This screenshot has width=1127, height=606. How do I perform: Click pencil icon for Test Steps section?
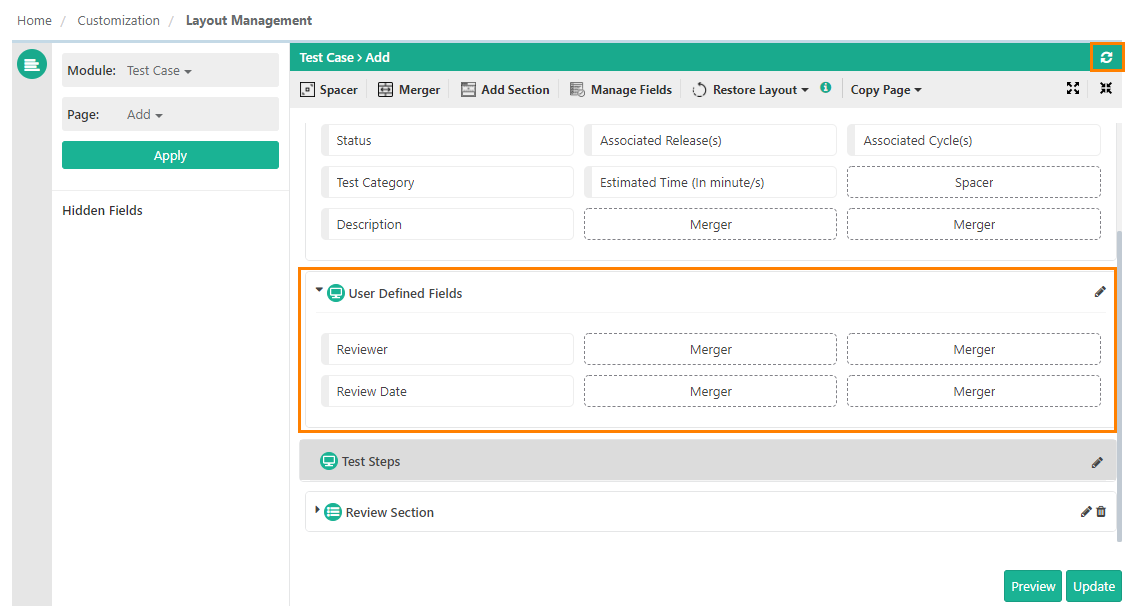[1097, 462]
